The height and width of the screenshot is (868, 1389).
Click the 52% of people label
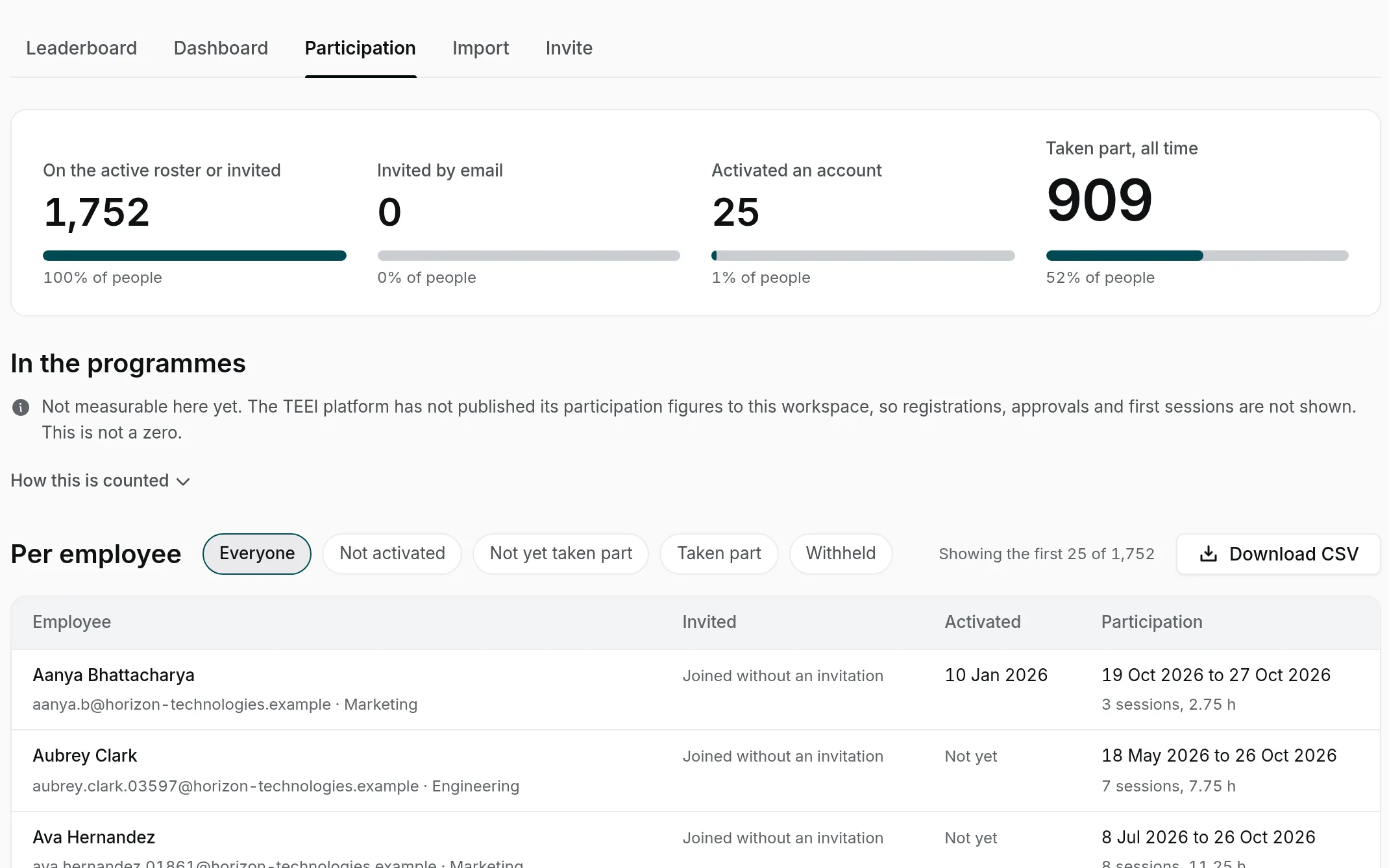pyautogui.click(x=1100, y=278)
